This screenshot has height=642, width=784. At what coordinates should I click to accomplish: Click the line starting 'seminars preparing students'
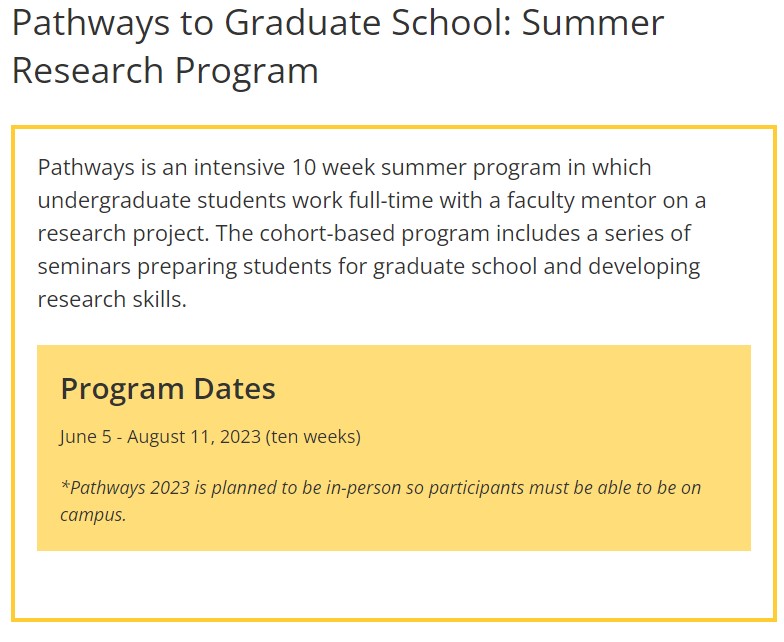tap(369, 266)
